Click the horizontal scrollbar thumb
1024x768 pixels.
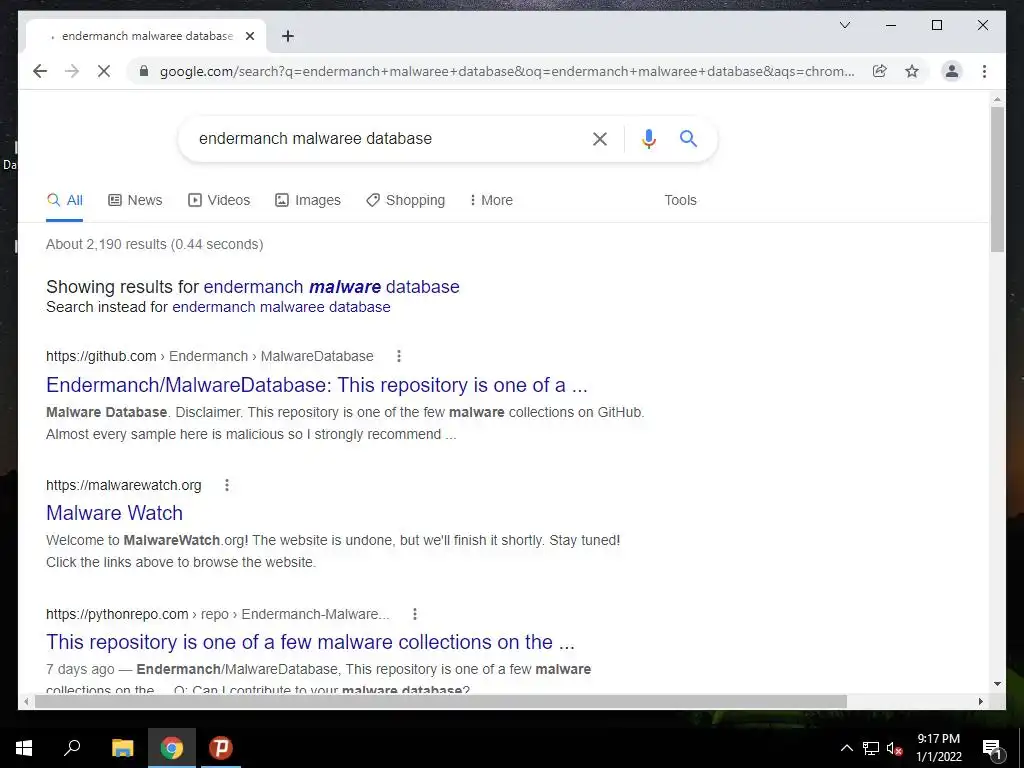[x=441, y=701]
